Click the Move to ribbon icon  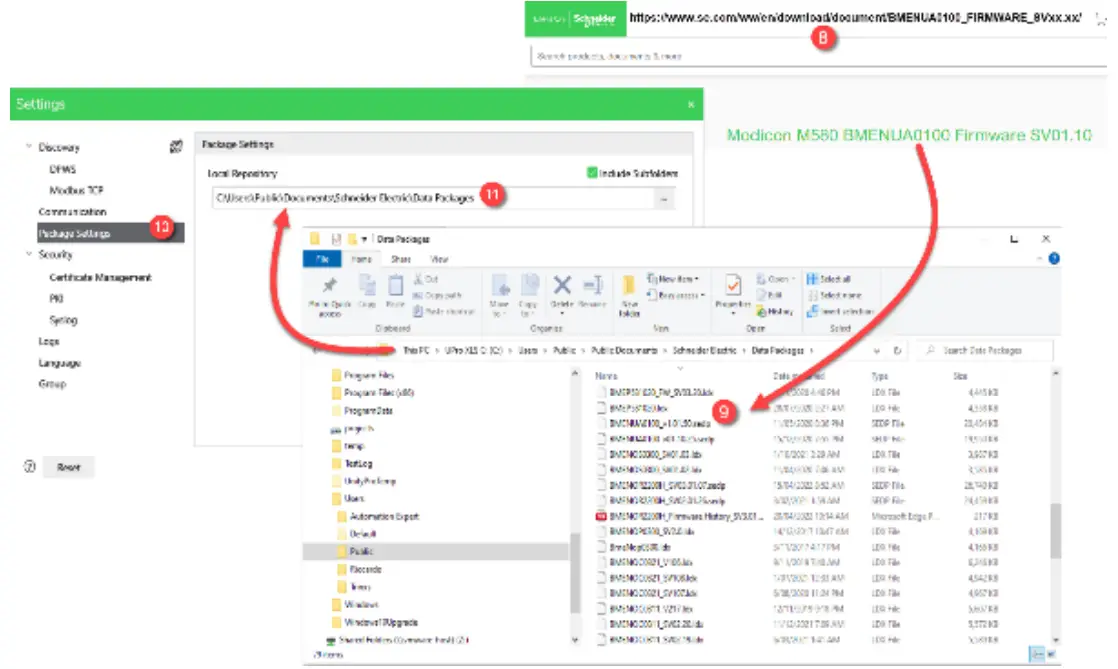[x=500, y=295]
